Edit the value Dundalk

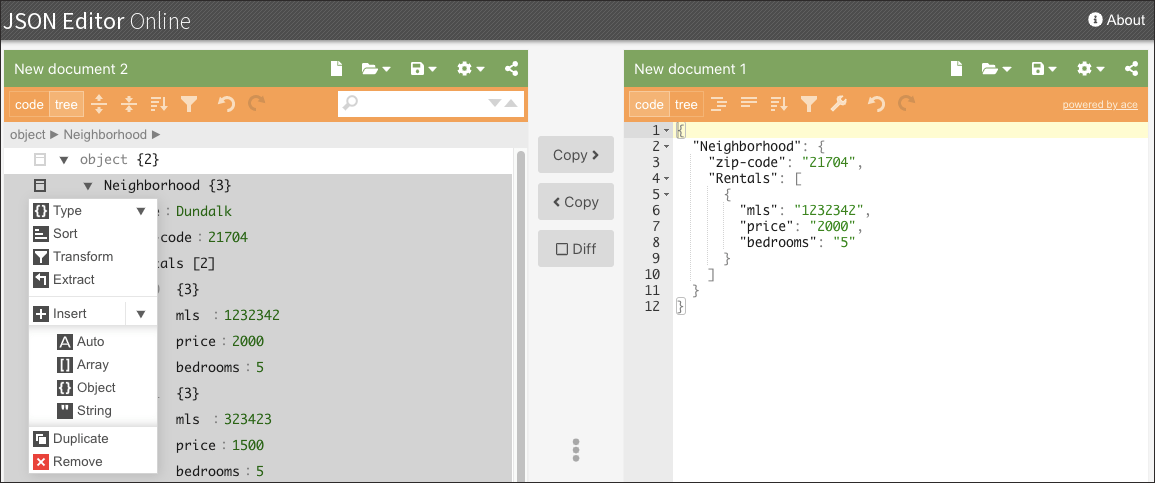[x=204, y=211]
